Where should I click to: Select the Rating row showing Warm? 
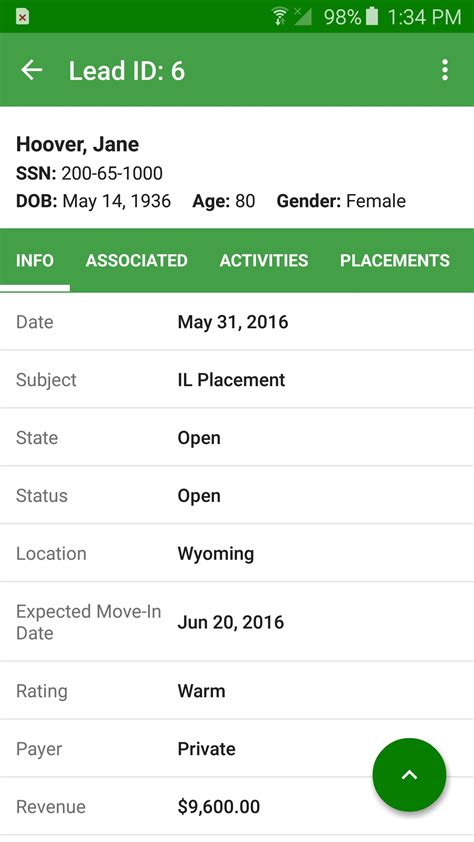click(237, 691)
